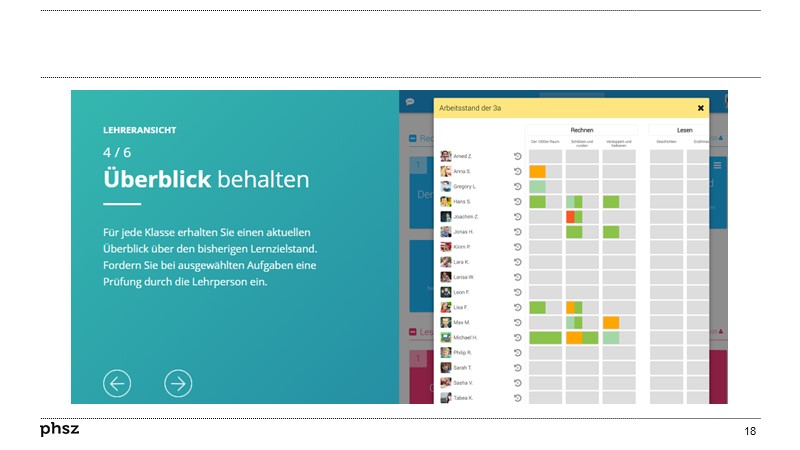Collapse the Rechnen section behind the dialog

point(413,138)
